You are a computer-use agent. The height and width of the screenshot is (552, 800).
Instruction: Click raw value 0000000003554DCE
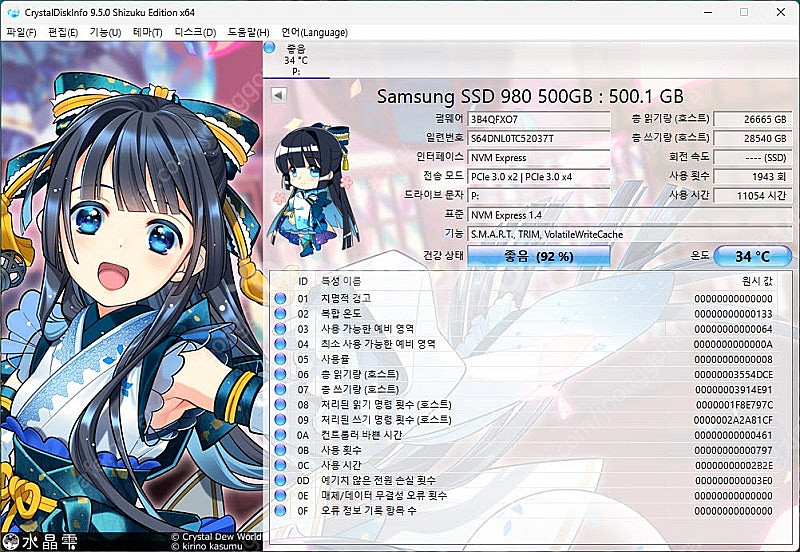pyautogui.click(x=733, y=374)
